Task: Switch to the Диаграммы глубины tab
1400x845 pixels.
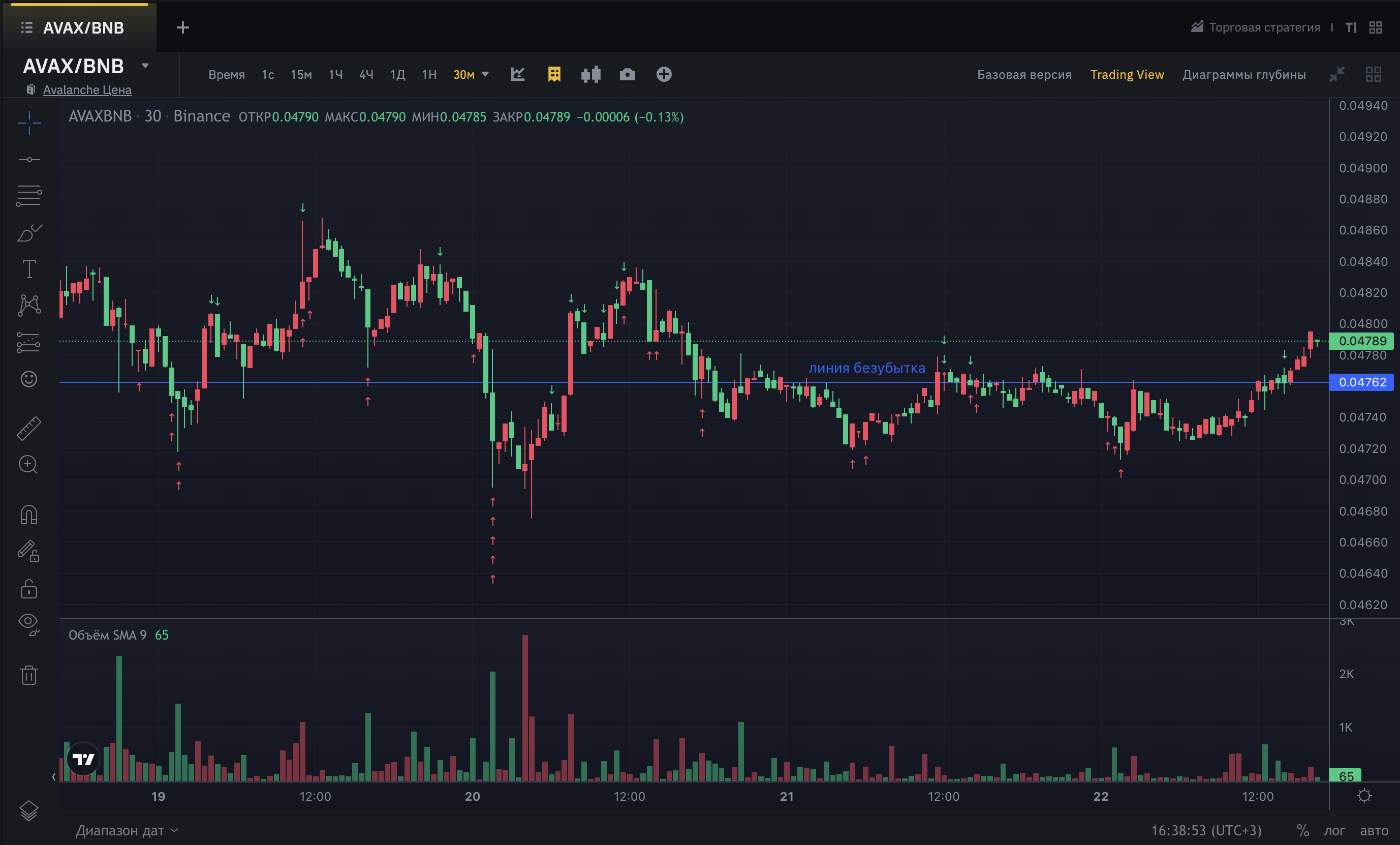Action: coord(1244,75)
